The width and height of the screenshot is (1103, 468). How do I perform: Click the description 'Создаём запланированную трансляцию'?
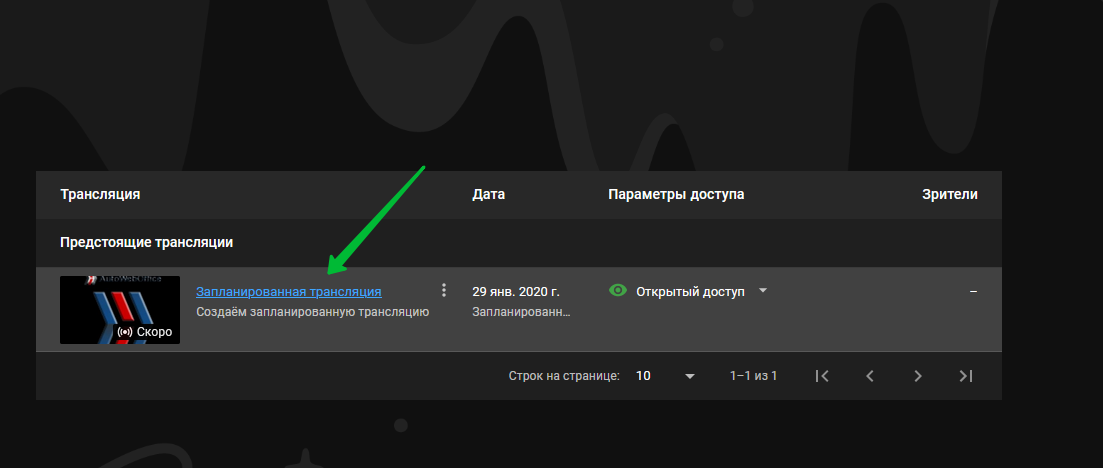(312, 312)
